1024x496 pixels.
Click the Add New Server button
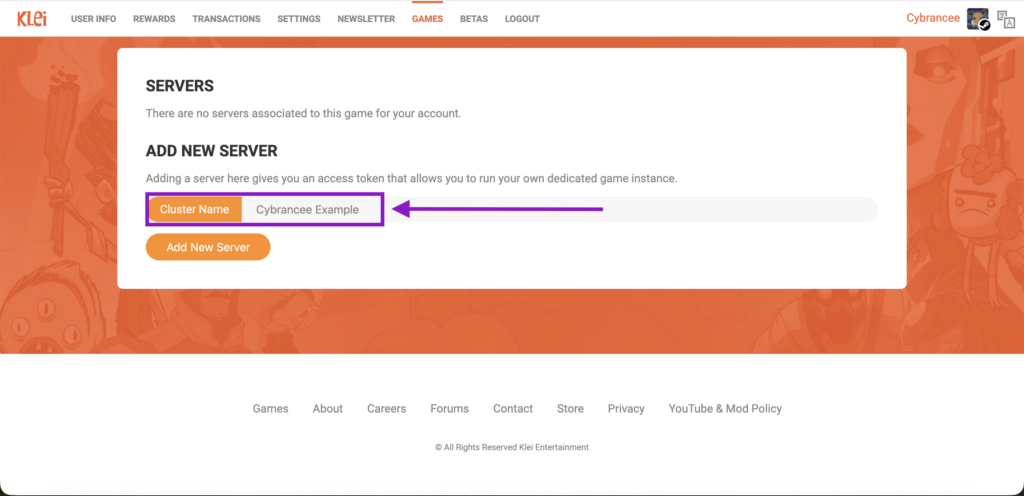coord(208,247)
